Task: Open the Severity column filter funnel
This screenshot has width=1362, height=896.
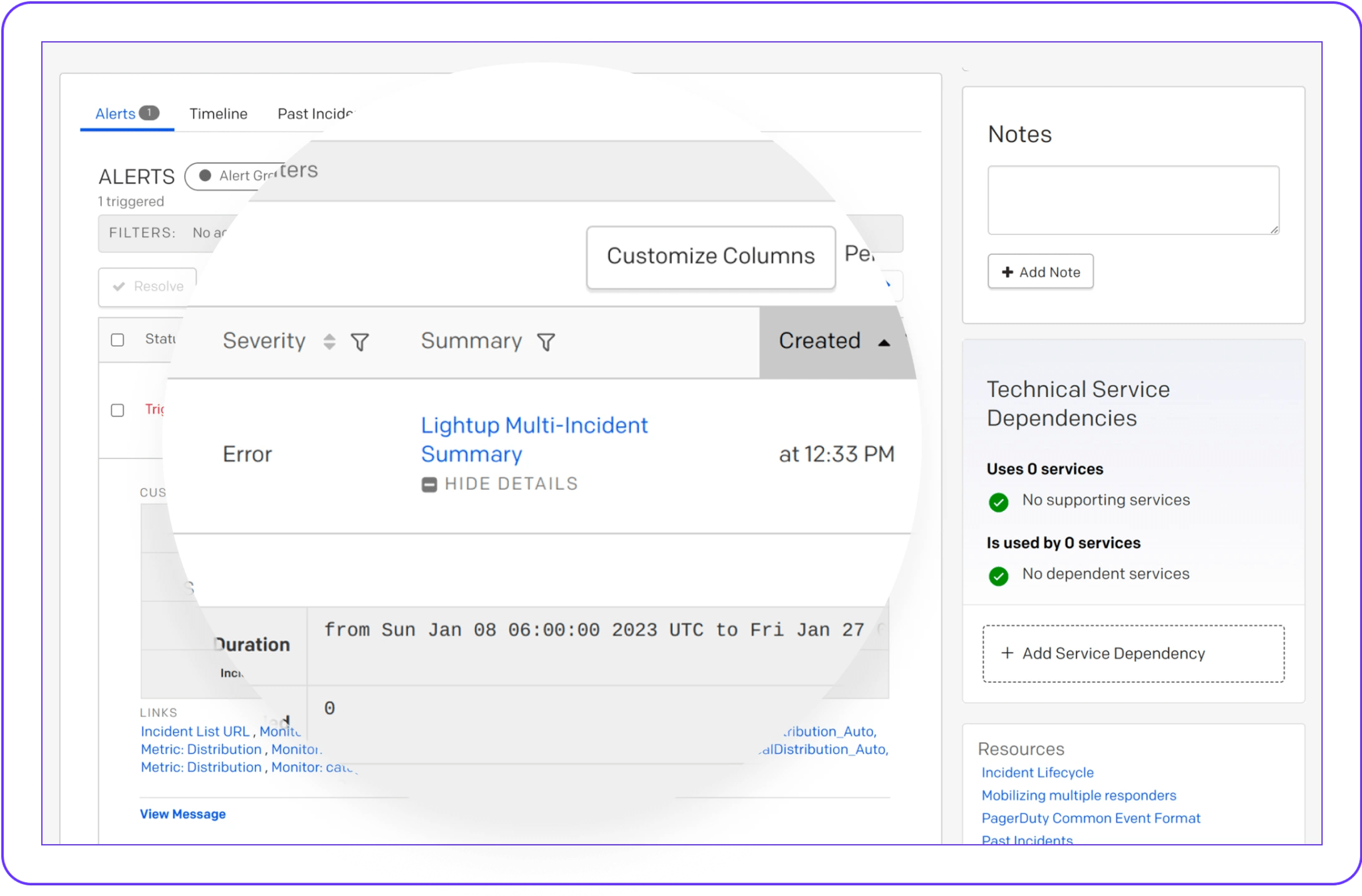Action: point(360,342)
